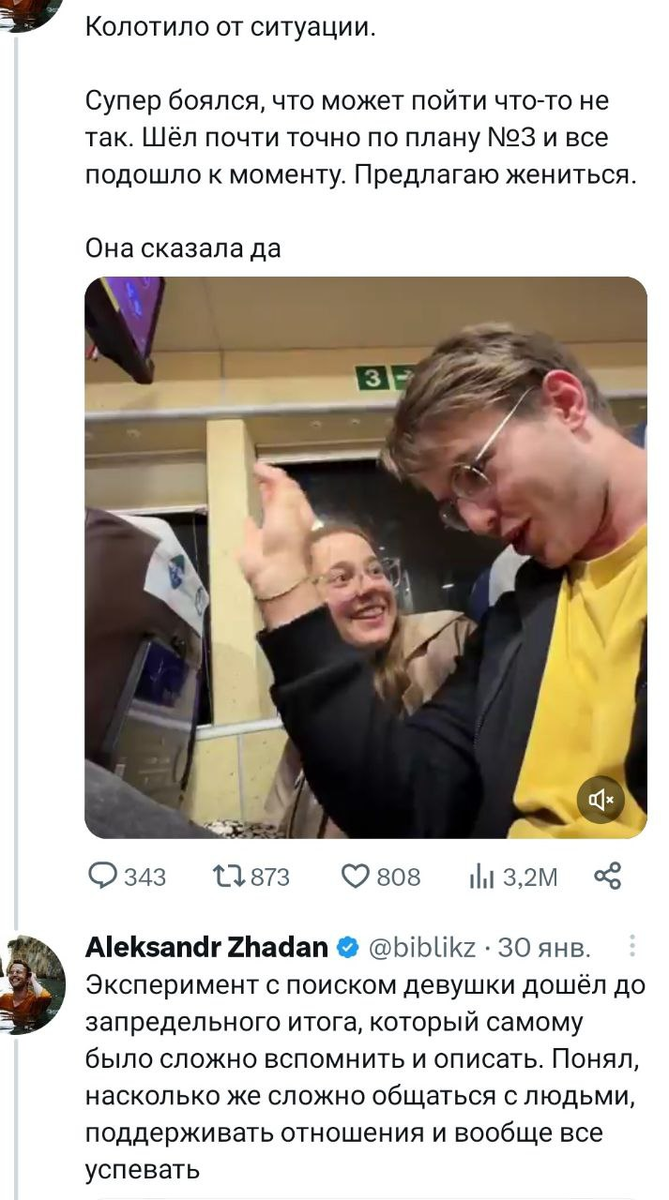Viewport: 669px width, 1200px height.
Task: Open tweet analytics bar-chart icon
Action: point(479,877)
